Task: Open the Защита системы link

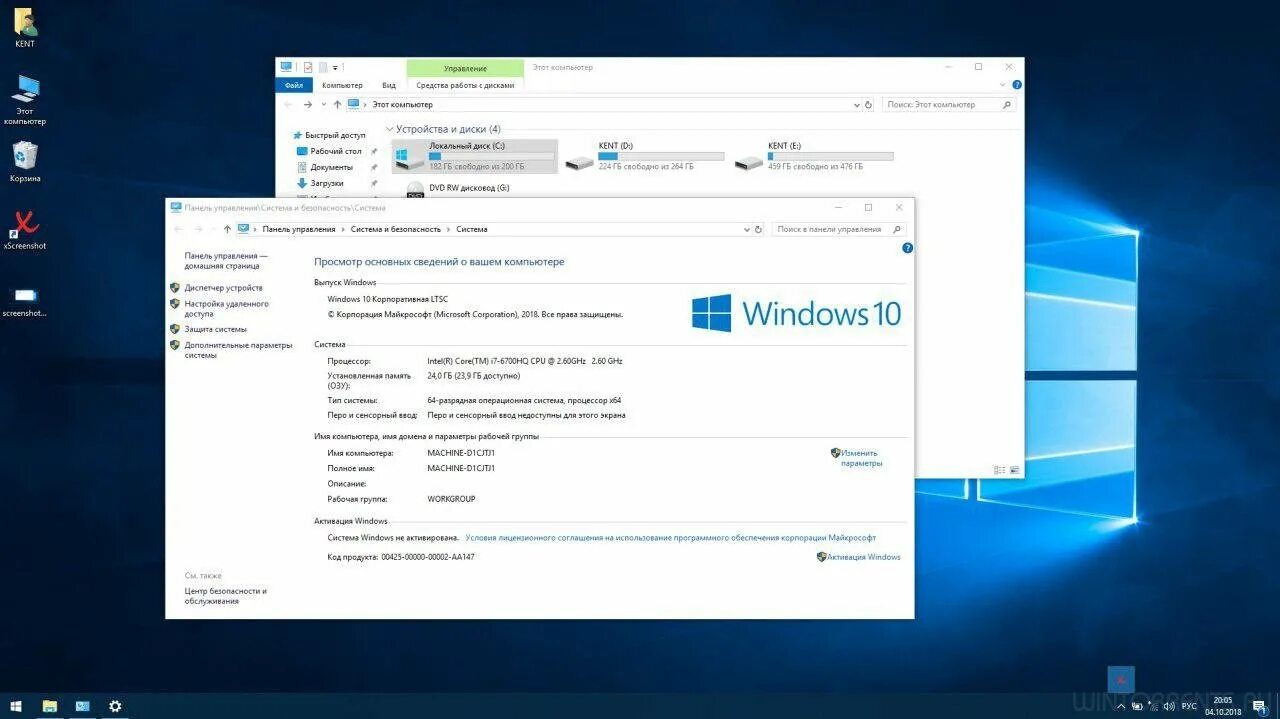Action: (215, 329)
